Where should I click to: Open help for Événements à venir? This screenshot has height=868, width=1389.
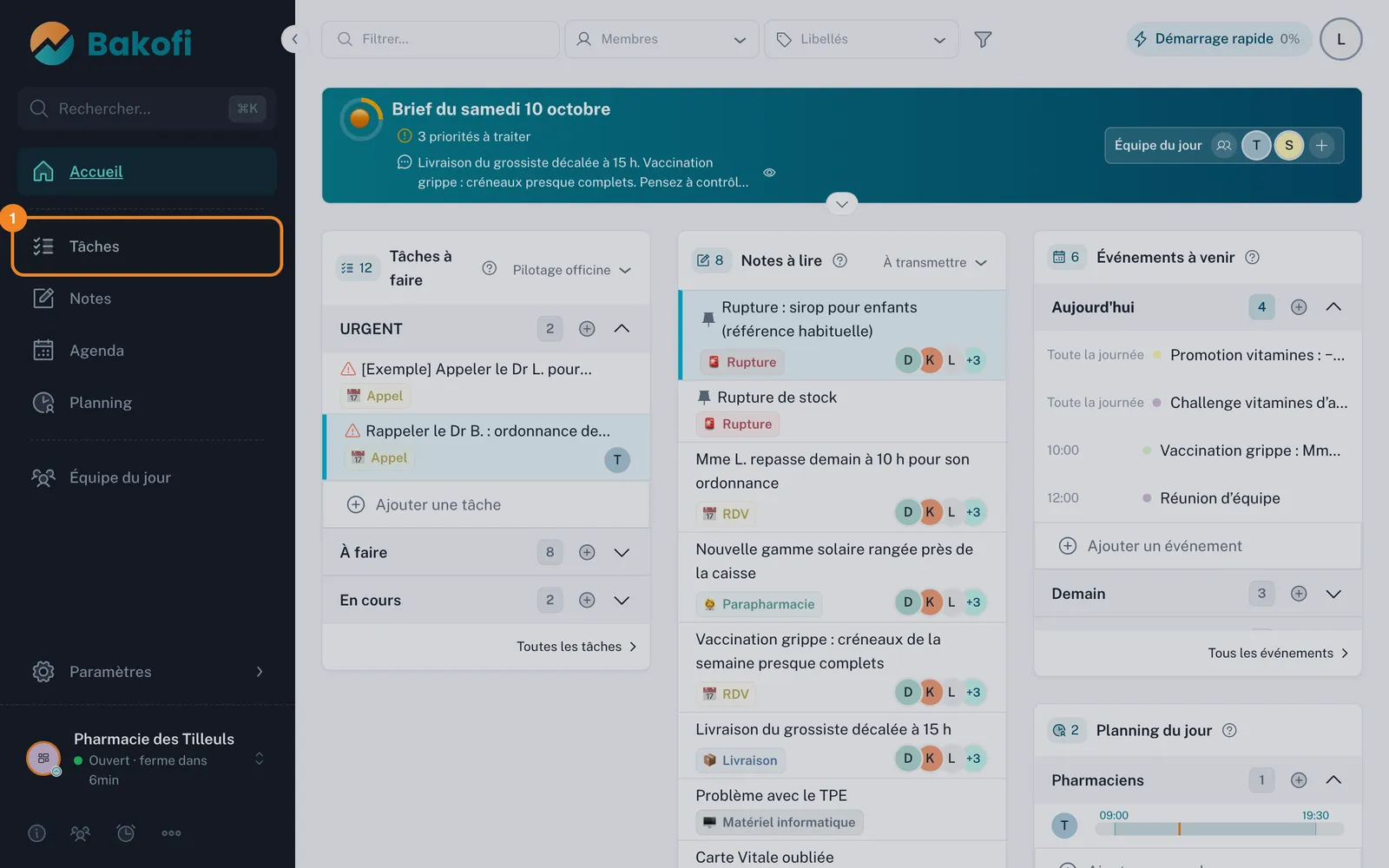1252,257
